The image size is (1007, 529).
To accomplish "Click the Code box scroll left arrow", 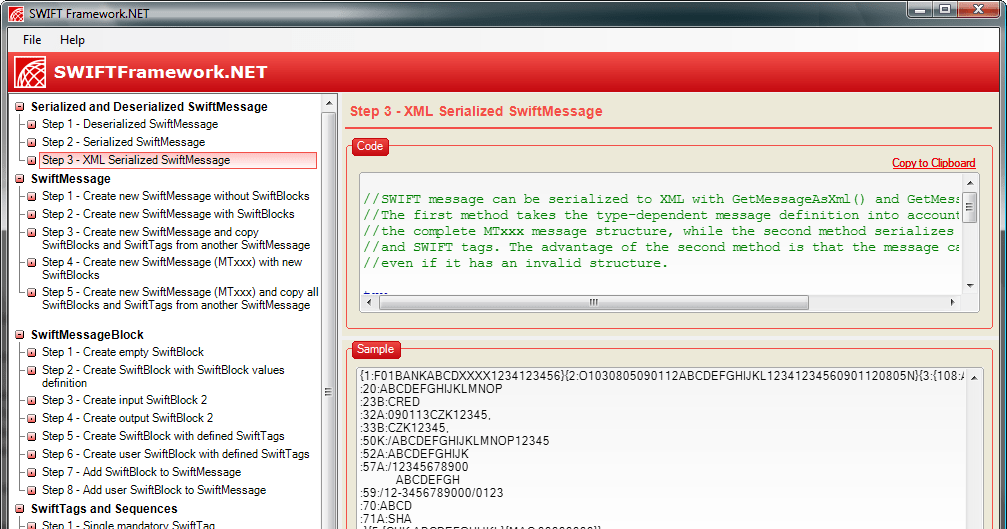I will click(x=367, y=302).
